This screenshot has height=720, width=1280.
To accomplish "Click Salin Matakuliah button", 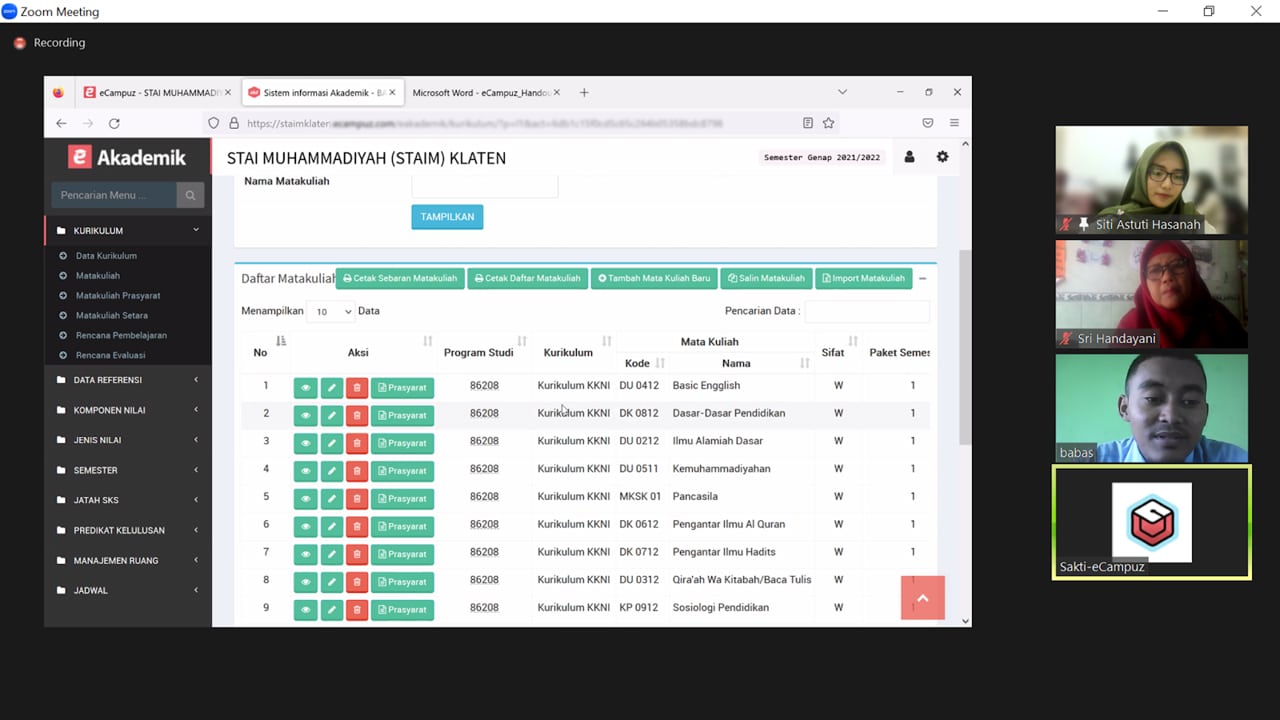I will coord(766,279).
